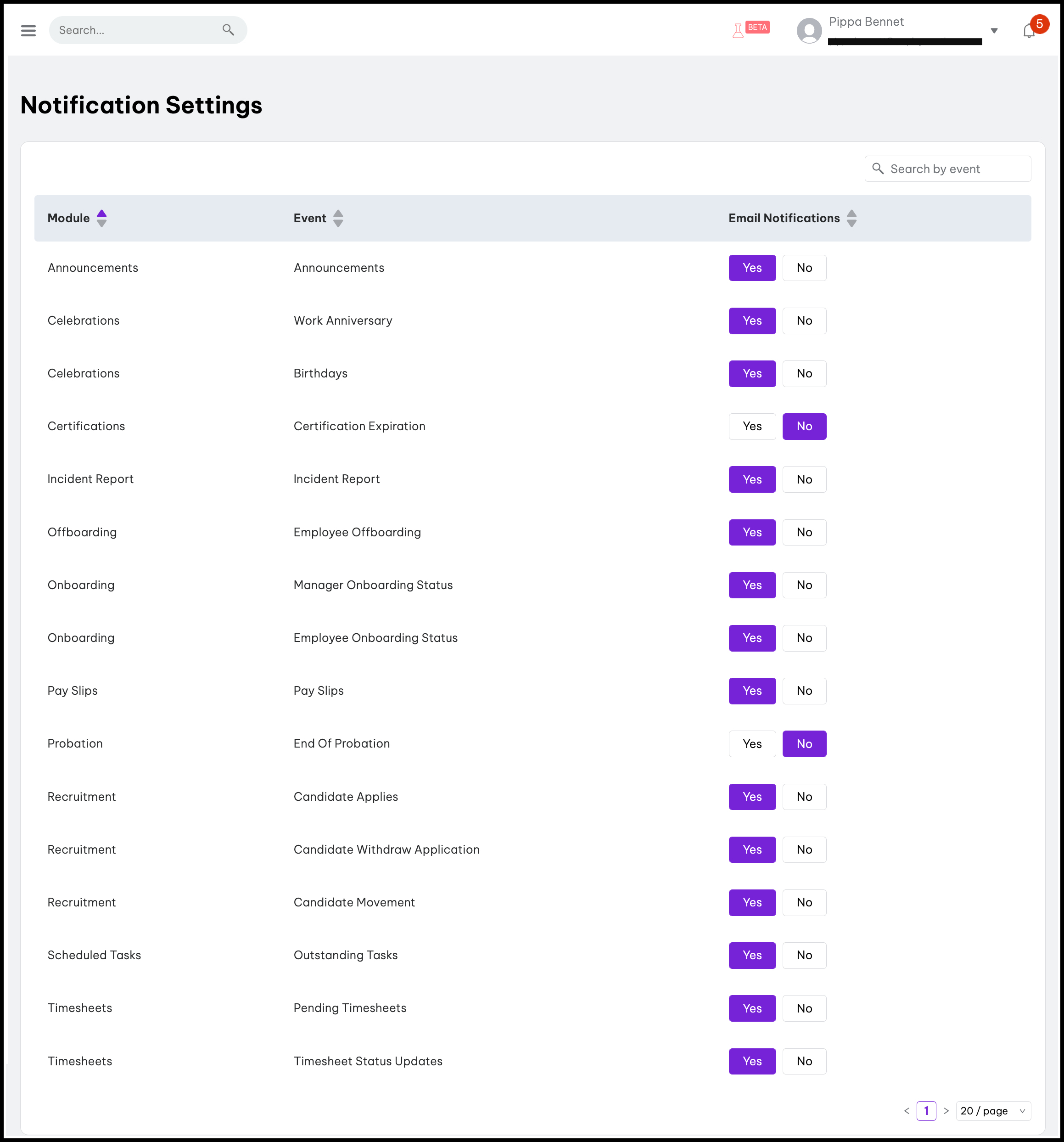Open the BETA lab flask icon
The width and height of the screenshot is (1064, 1142).
738,30
